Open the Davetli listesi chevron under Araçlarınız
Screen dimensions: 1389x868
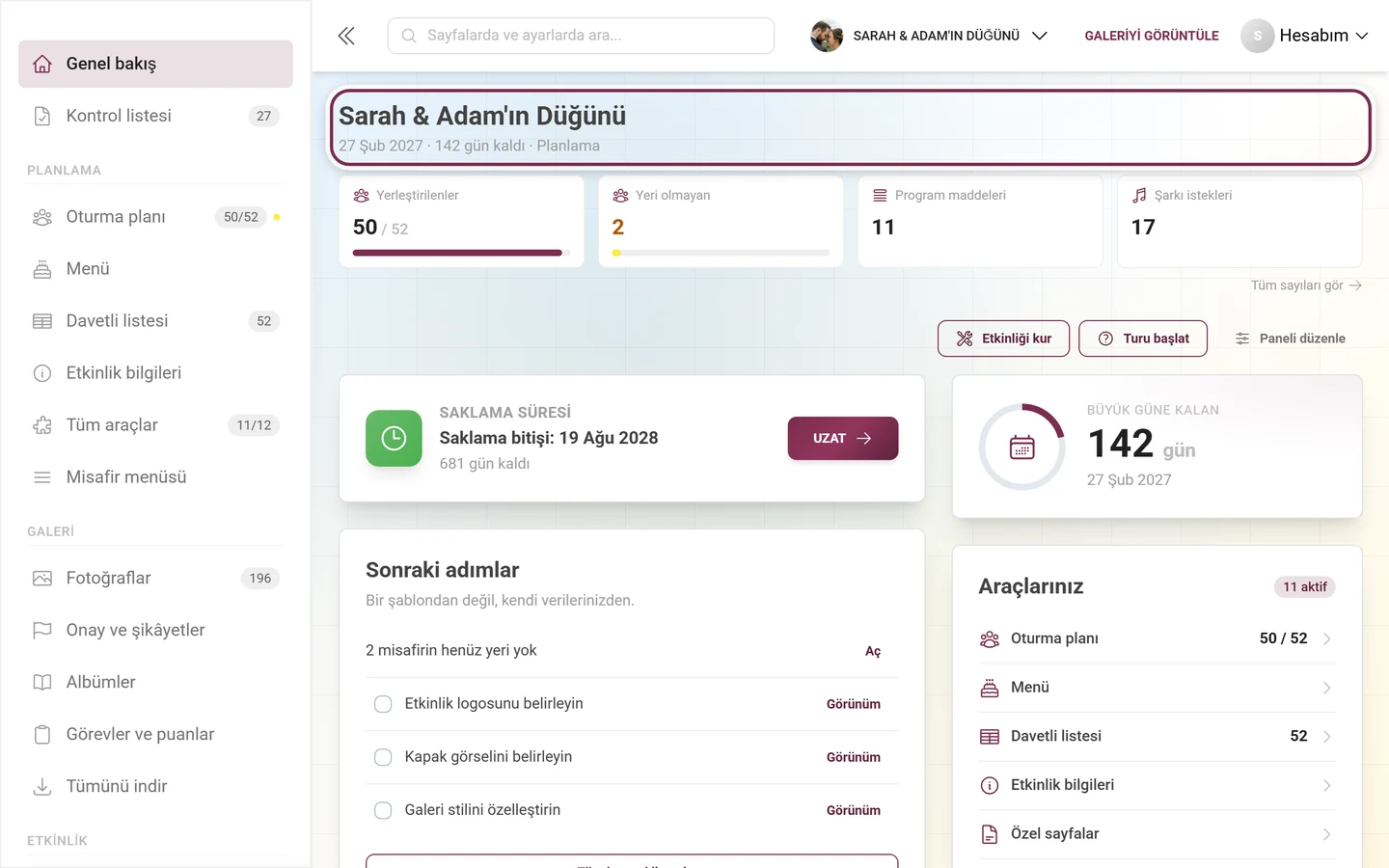coord(1327,737)
